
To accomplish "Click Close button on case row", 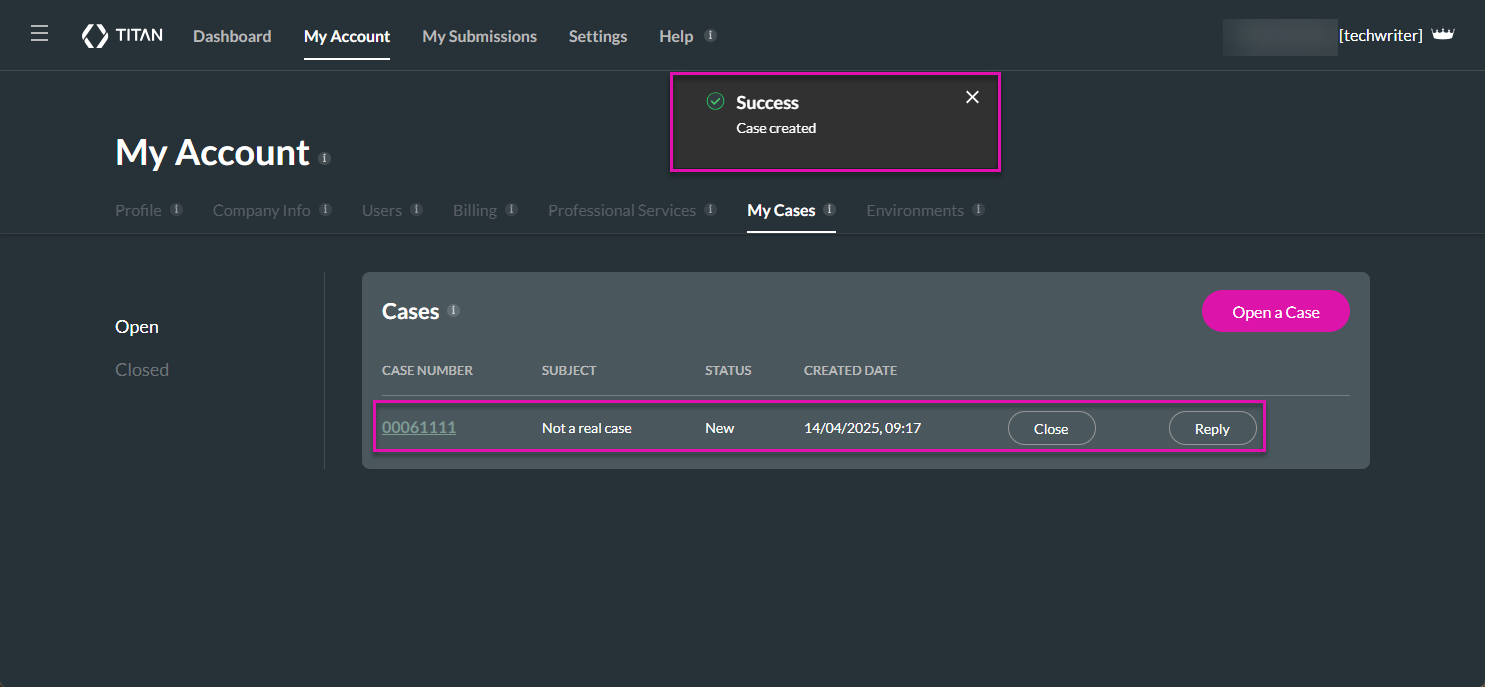I will pyautogui.click(x=1051, y=429).
